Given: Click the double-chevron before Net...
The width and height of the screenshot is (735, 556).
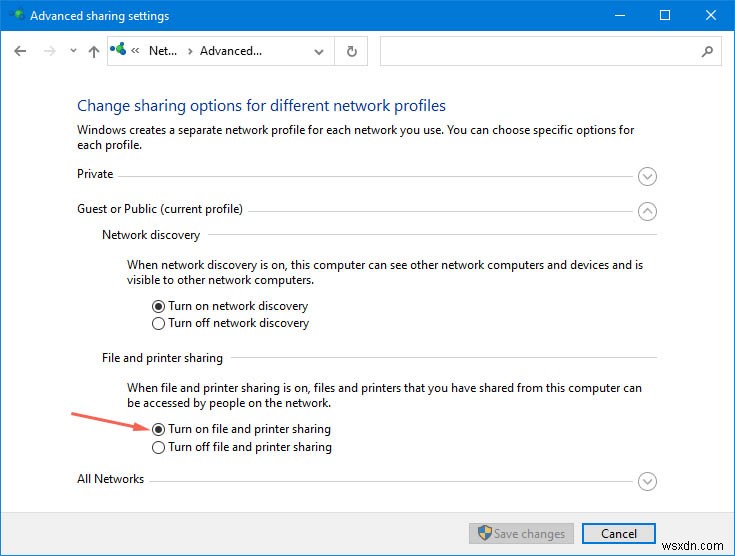Looking at the screenshot, I should (x=135, y=51).
